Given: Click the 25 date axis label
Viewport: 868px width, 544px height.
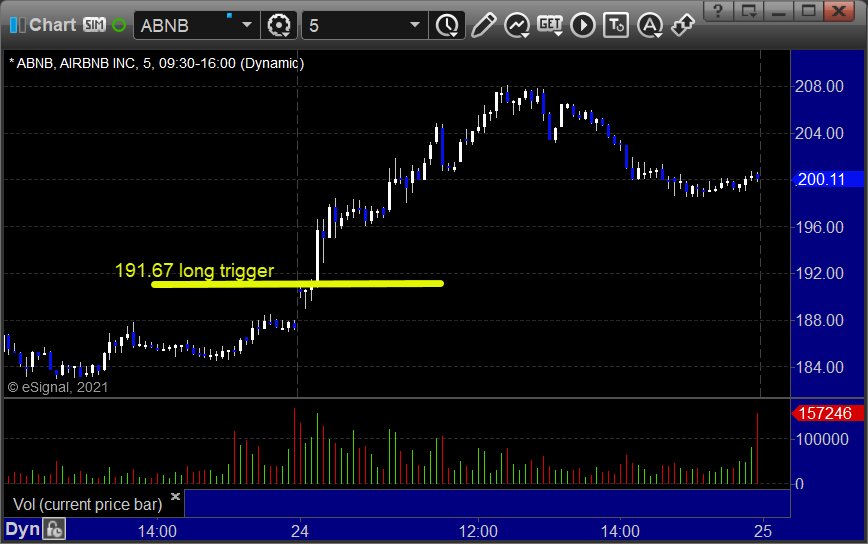Looking at the screenshot, I should pyautogui.click(x=763, y=531).
